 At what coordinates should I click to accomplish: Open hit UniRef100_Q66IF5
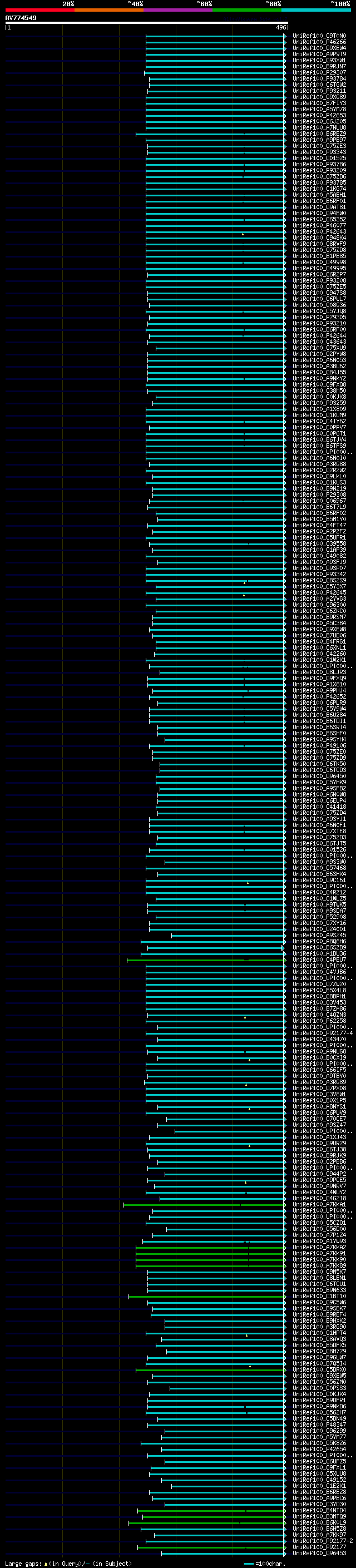coord(319,1070)
